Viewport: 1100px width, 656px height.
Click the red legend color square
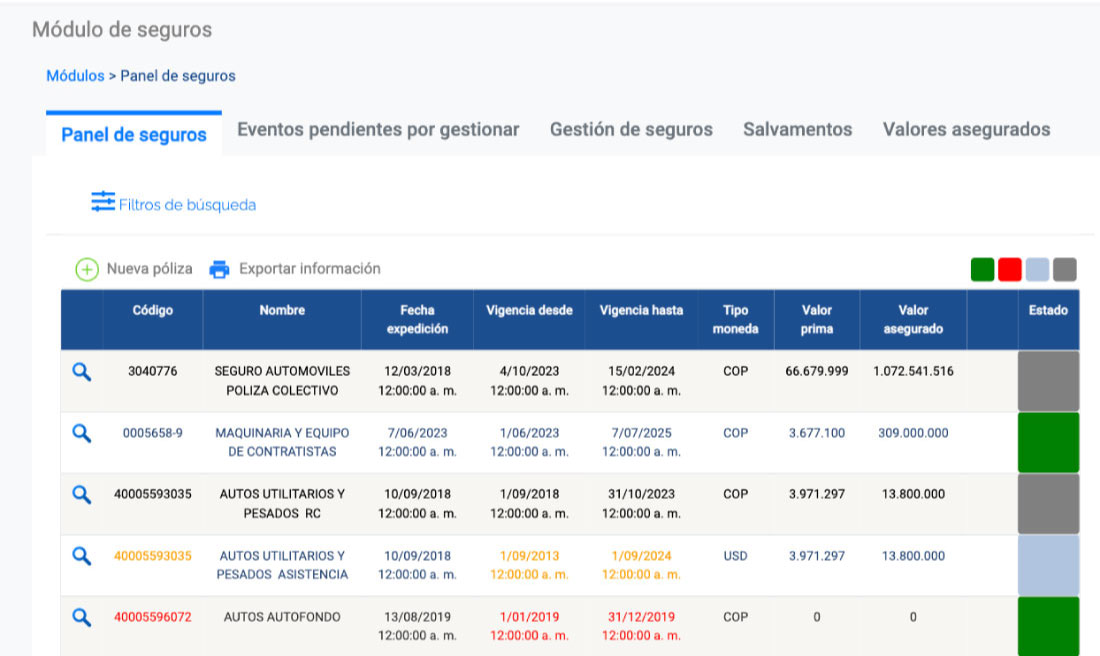coord(1010,269)
